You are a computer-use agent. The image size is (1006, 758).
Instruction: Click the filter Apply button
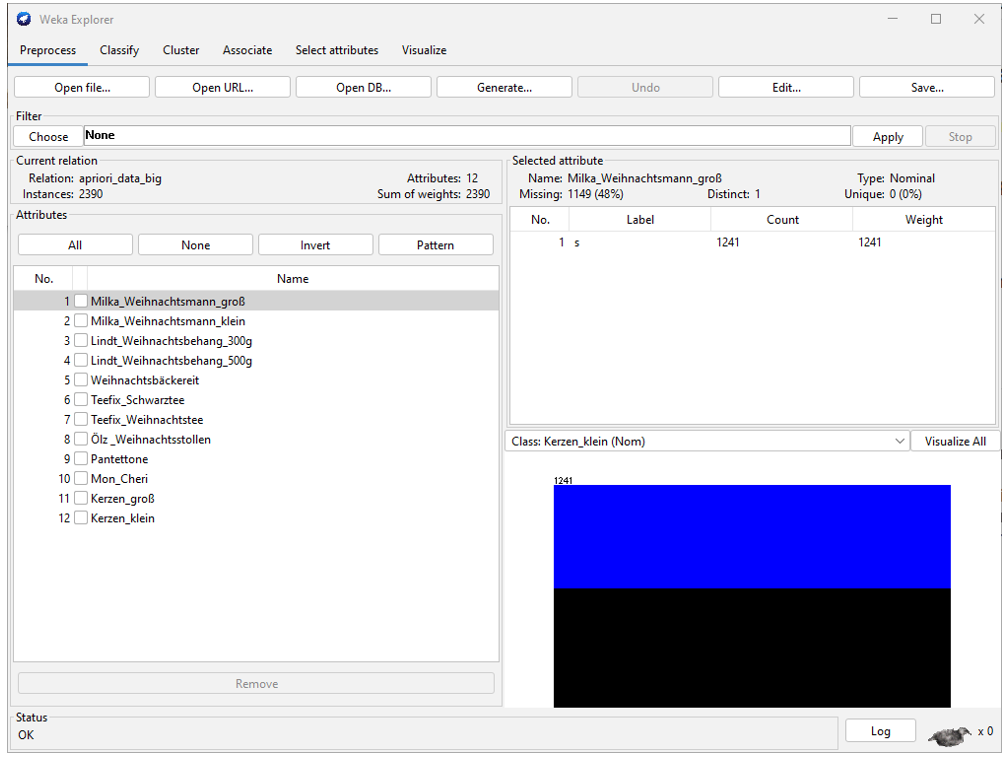point(888,136)
